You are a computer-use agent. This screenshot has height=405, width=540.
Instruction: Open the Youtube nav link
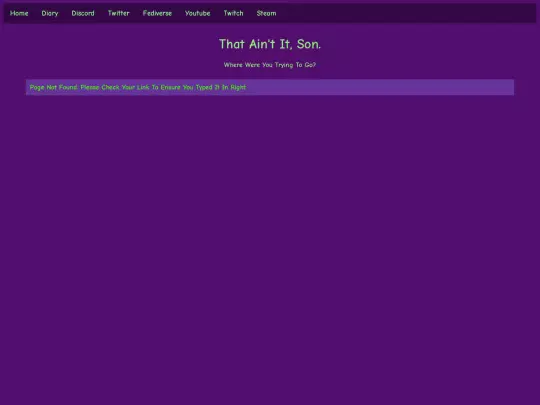(x=197, y=13)
